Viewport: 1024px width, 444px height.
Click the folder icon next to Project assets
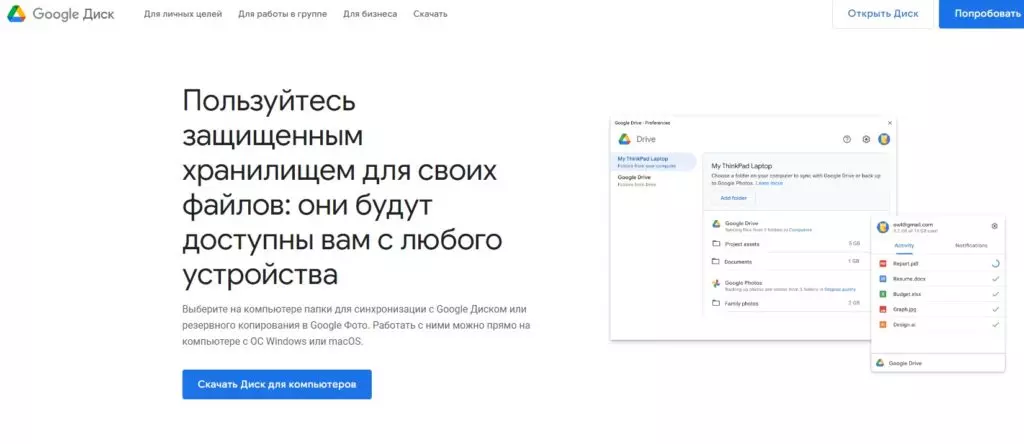click(716, 244)
